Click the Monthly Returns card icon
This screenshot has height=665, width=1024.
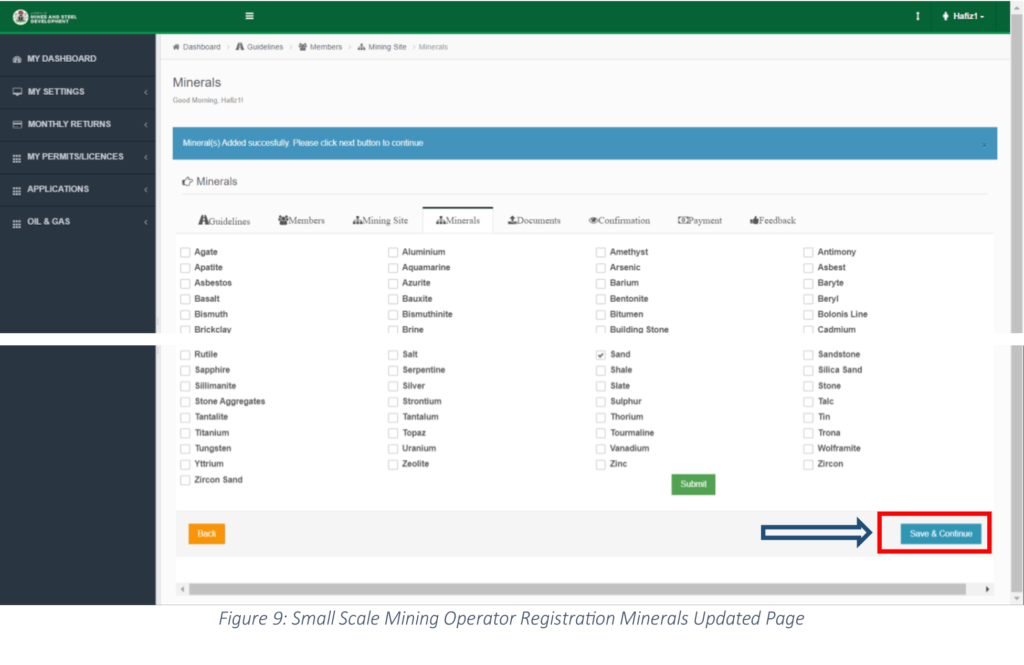coord(17,124)
